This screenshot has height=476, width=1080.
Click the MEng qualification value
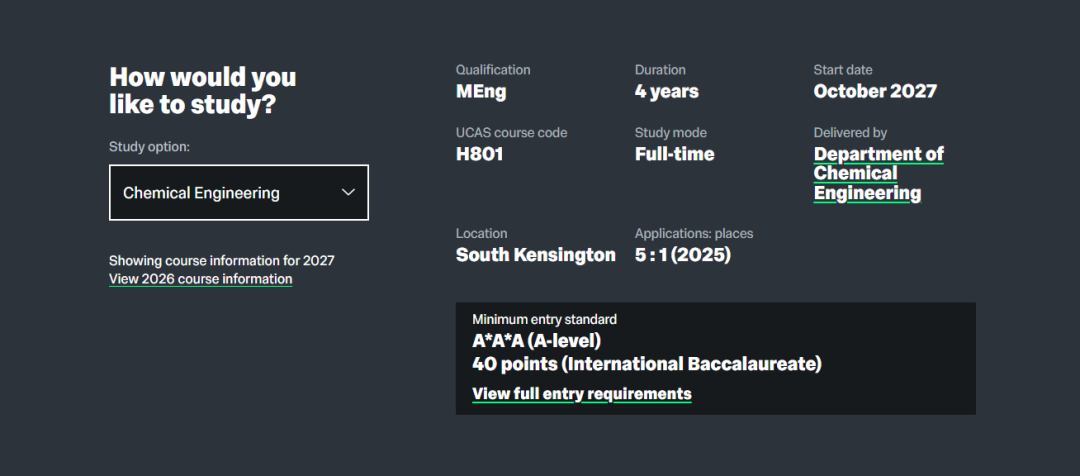coord(481,92)
